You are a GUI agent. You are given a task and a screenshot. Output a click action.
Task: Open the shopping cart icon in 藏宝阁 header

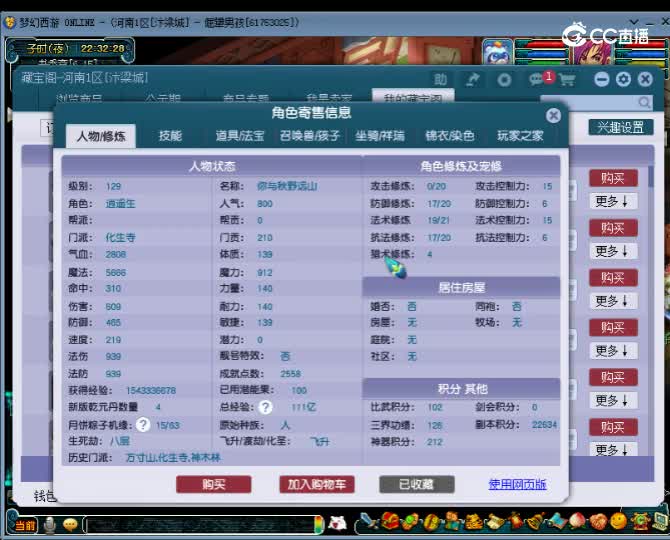click(x=567, y=80)
